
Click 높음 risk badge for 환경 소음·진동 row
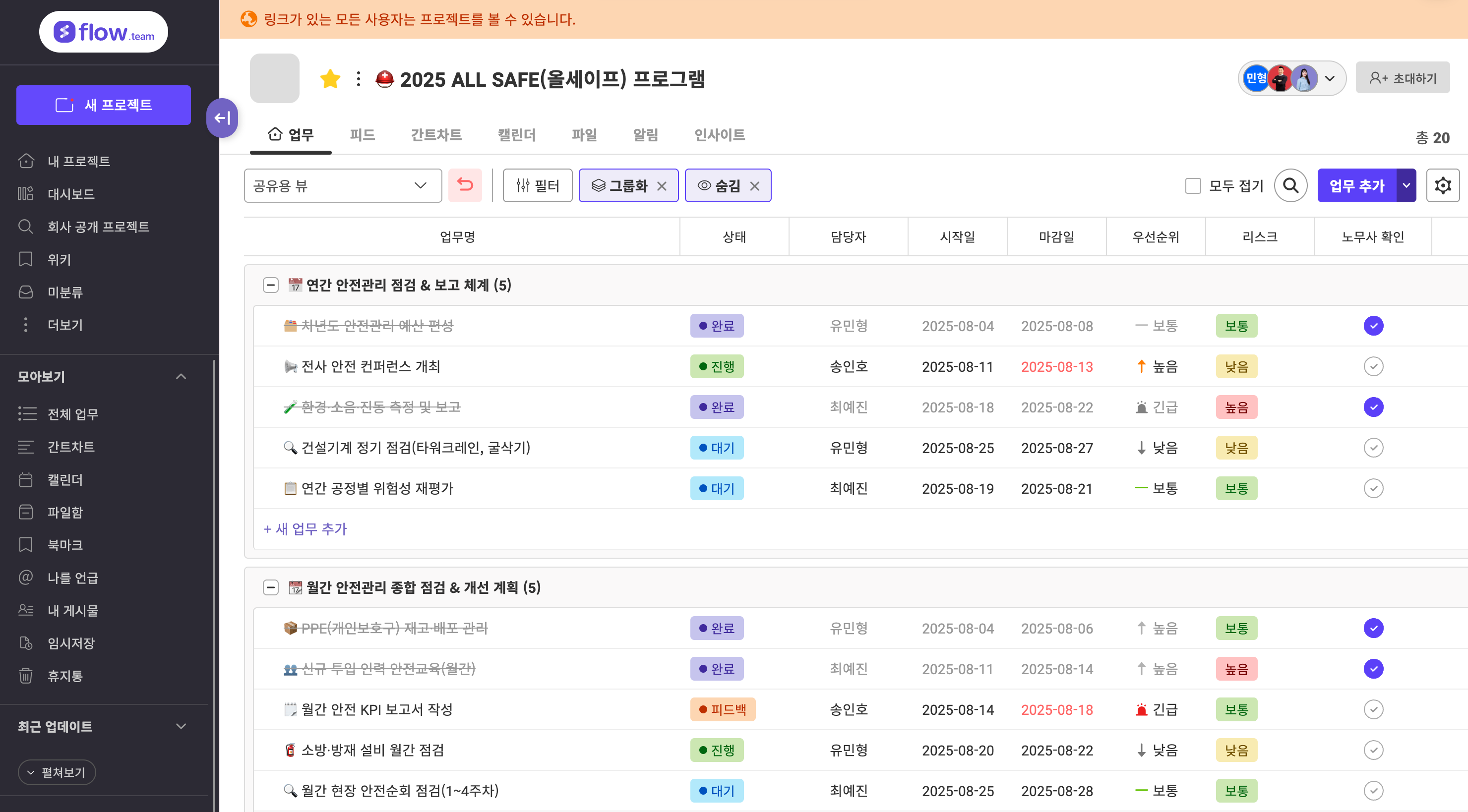click(1236, 407)
